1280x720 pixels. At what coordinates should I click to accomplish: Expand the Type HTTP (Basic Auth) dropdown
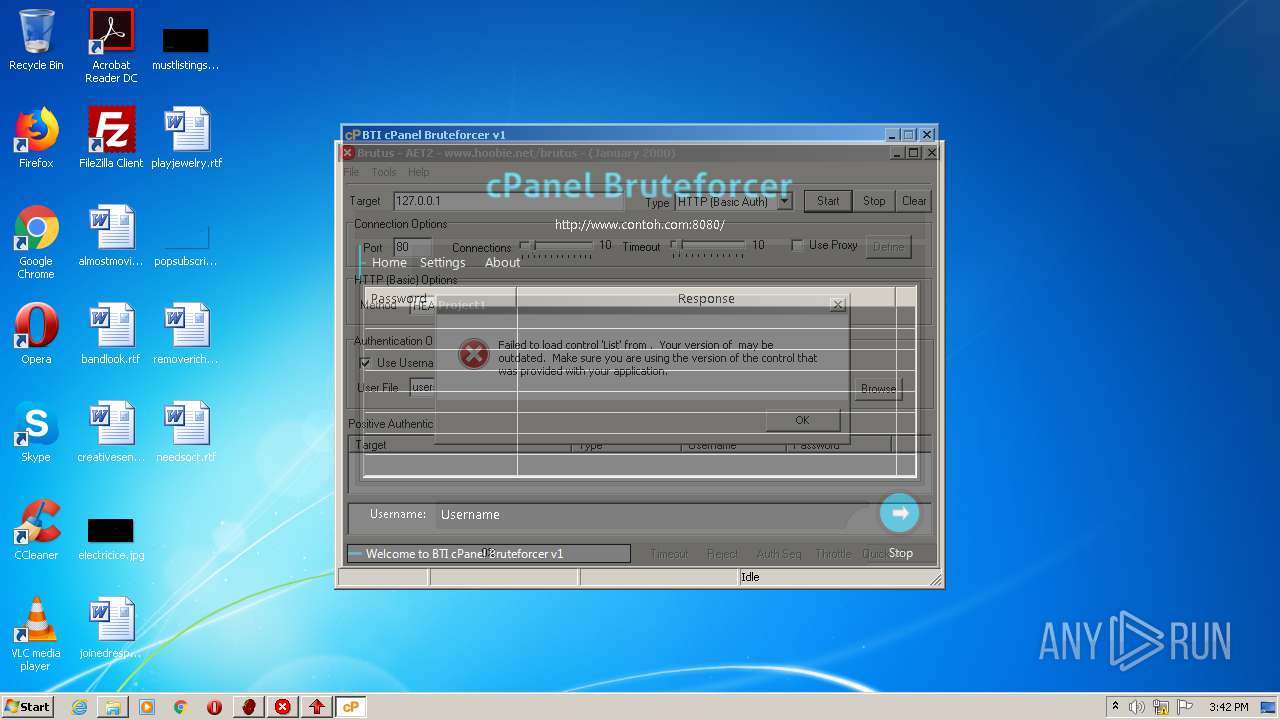click(784, 201)
